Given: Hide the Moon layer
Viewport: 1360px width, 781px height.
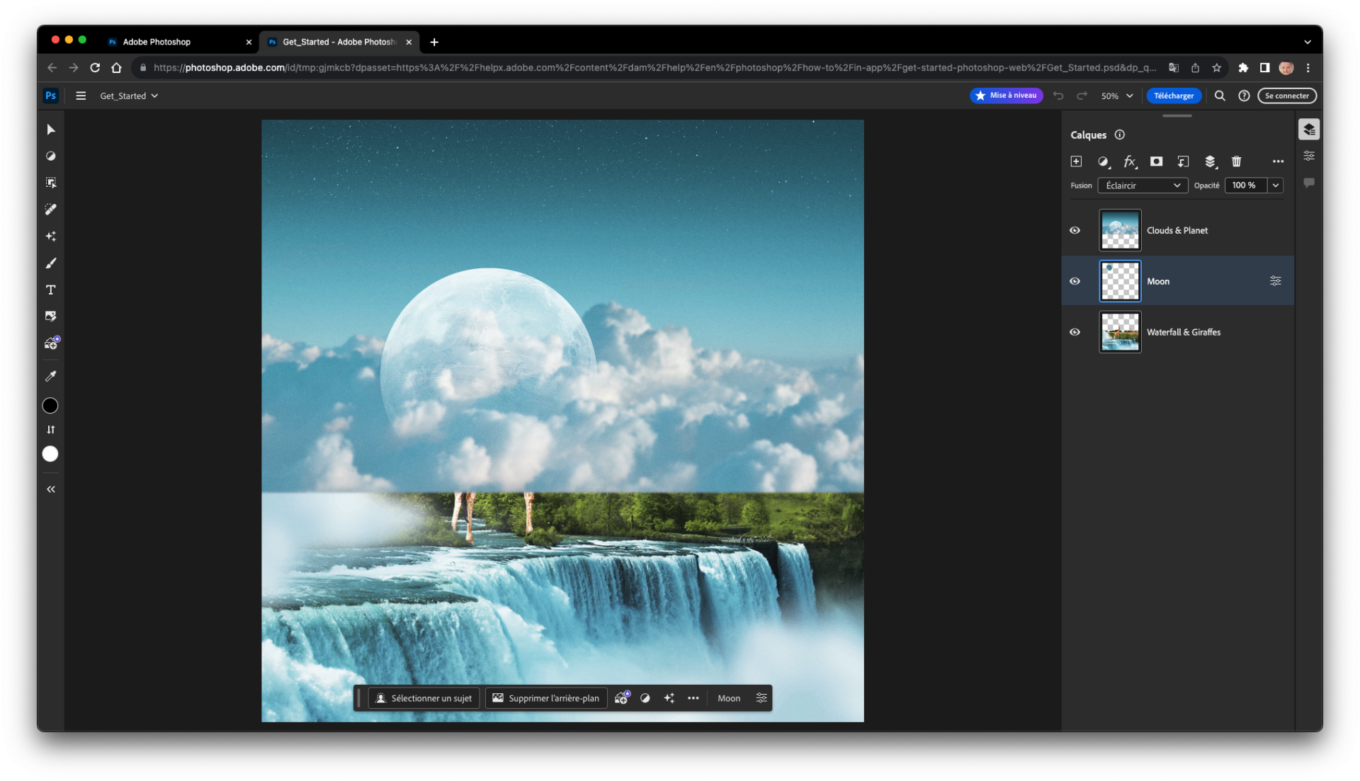Looking at the screenshot, I should click(1075, 281).
